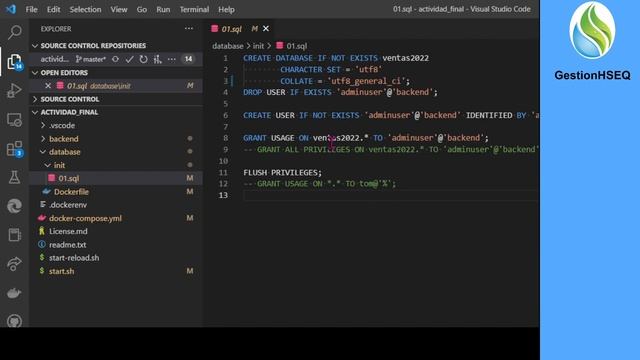Refresh the repository with circular arrow
The image size is (640, 360).
tap(143, 59)
